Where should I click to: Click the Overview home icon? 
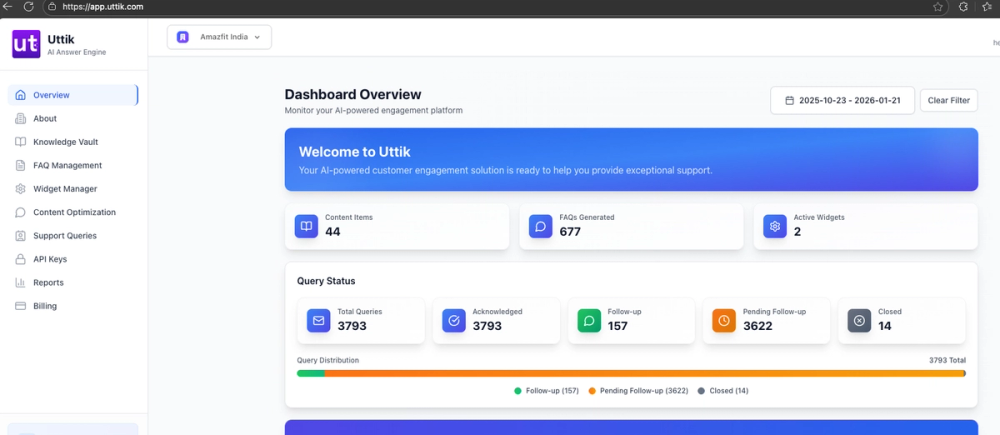click(20, 95)
